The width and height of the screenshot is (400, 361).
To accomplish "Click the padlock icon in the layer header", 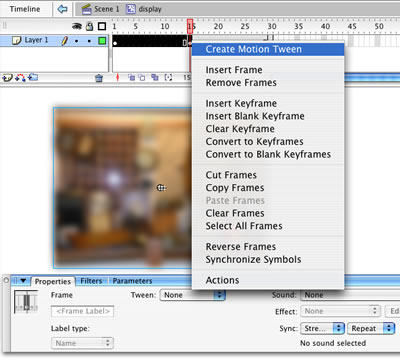I will coord(89,26).
